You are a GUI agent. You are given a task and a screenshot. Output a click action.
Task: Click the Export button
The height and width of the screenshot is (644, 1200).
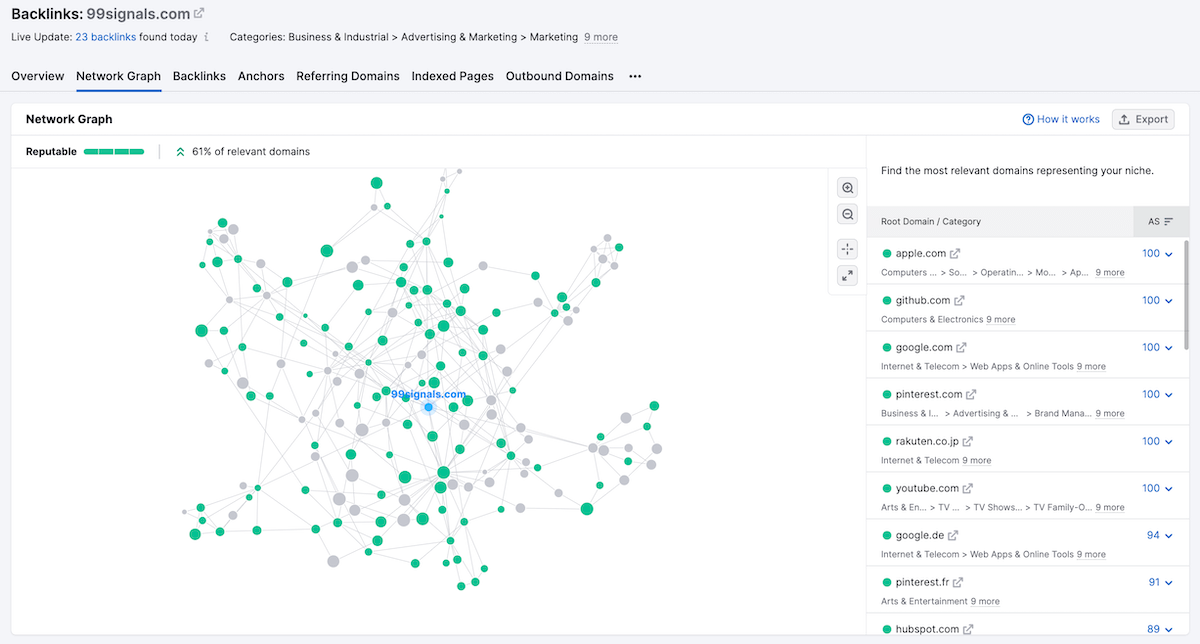[x=1142, y=119]
